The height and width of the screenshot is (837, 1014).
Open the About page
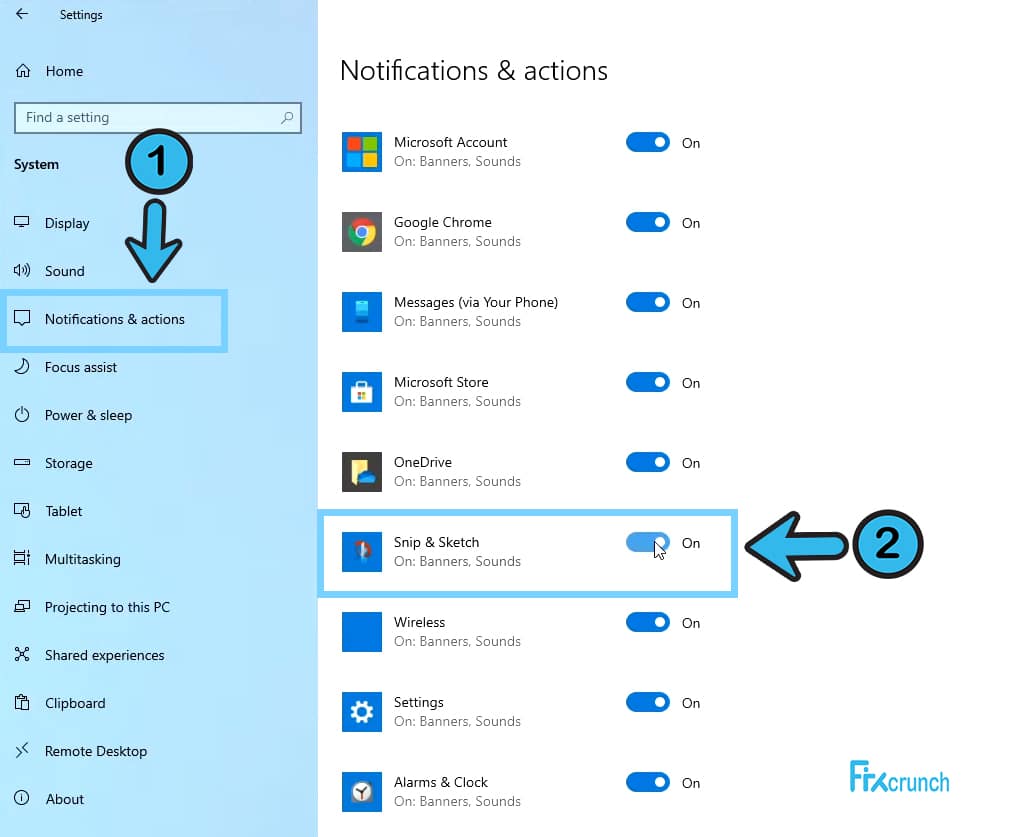point(65,799)
